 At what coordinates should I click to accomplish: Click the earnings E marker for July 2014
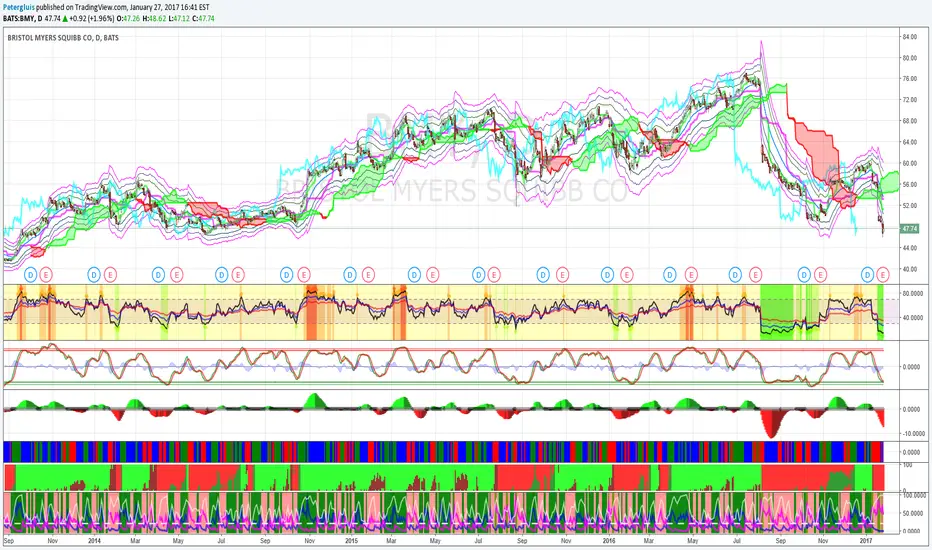[238, 275]
